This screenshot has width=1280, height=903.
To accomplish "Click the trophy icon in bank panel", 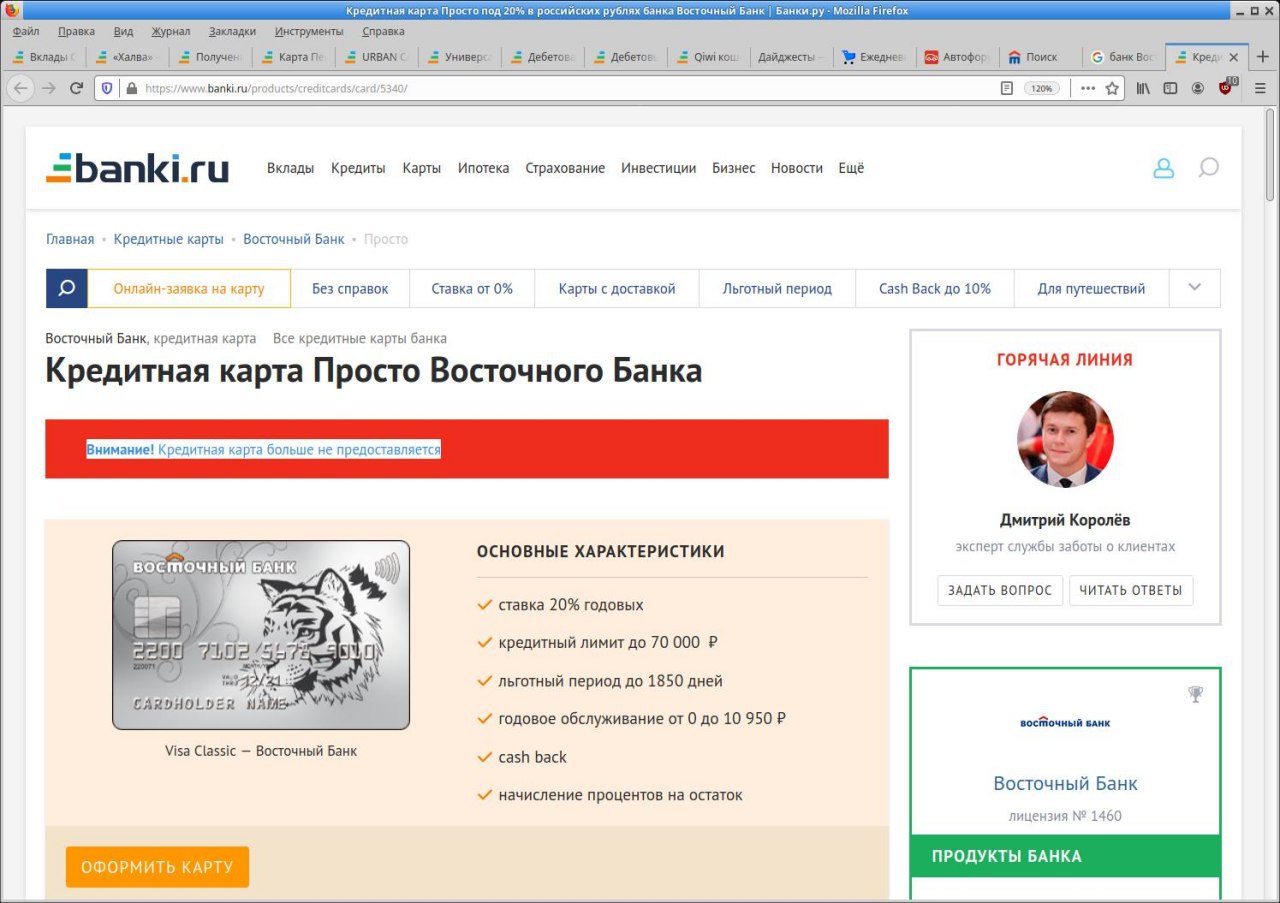I will (1195, 694).
